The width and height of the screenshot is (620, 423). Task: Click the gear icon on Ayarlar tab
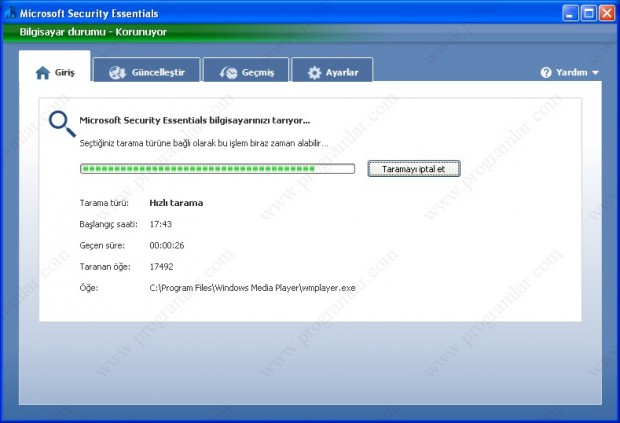pyautogui.click(x=315, y=73)
